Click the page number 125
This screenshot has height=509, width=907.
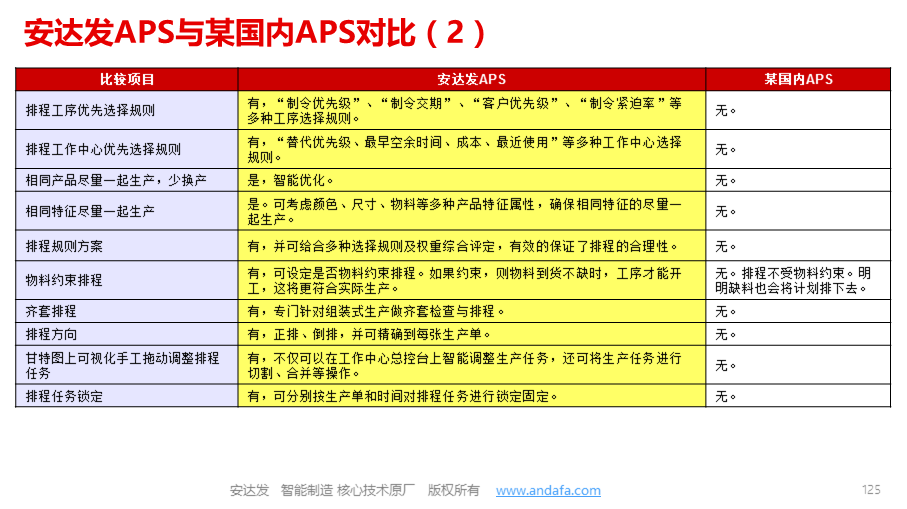point(871,490)
